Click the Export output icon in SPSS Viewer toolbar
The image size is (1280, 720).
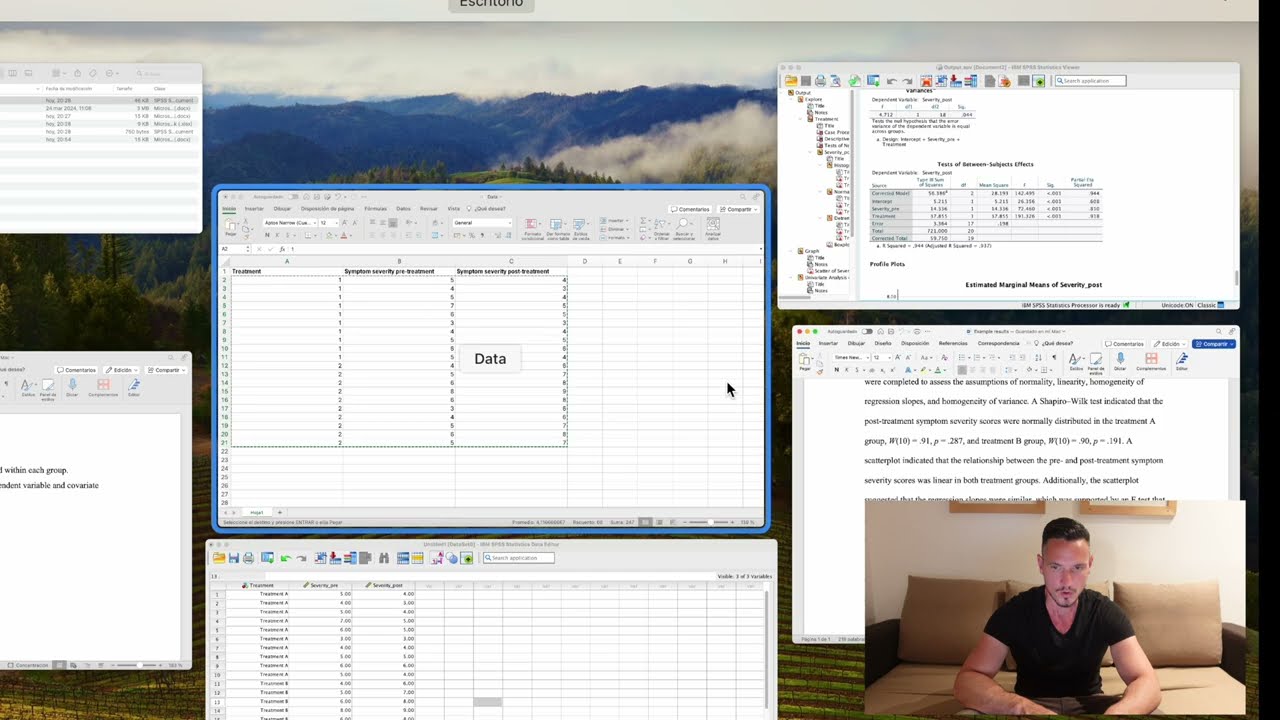click(854, 81)
